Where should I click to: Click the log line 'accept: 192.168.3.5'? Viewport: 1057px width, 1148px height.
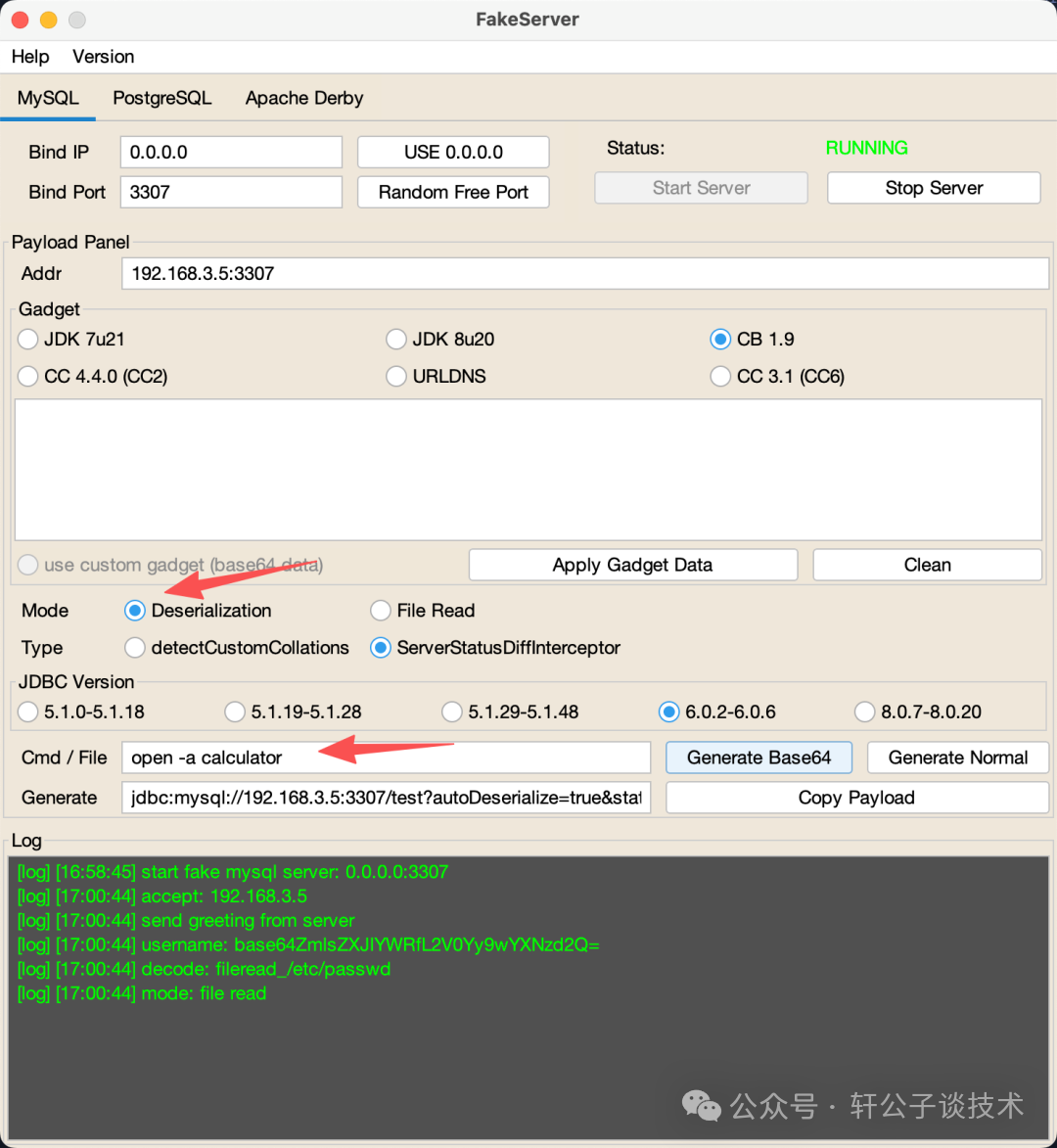coord(161,896)
